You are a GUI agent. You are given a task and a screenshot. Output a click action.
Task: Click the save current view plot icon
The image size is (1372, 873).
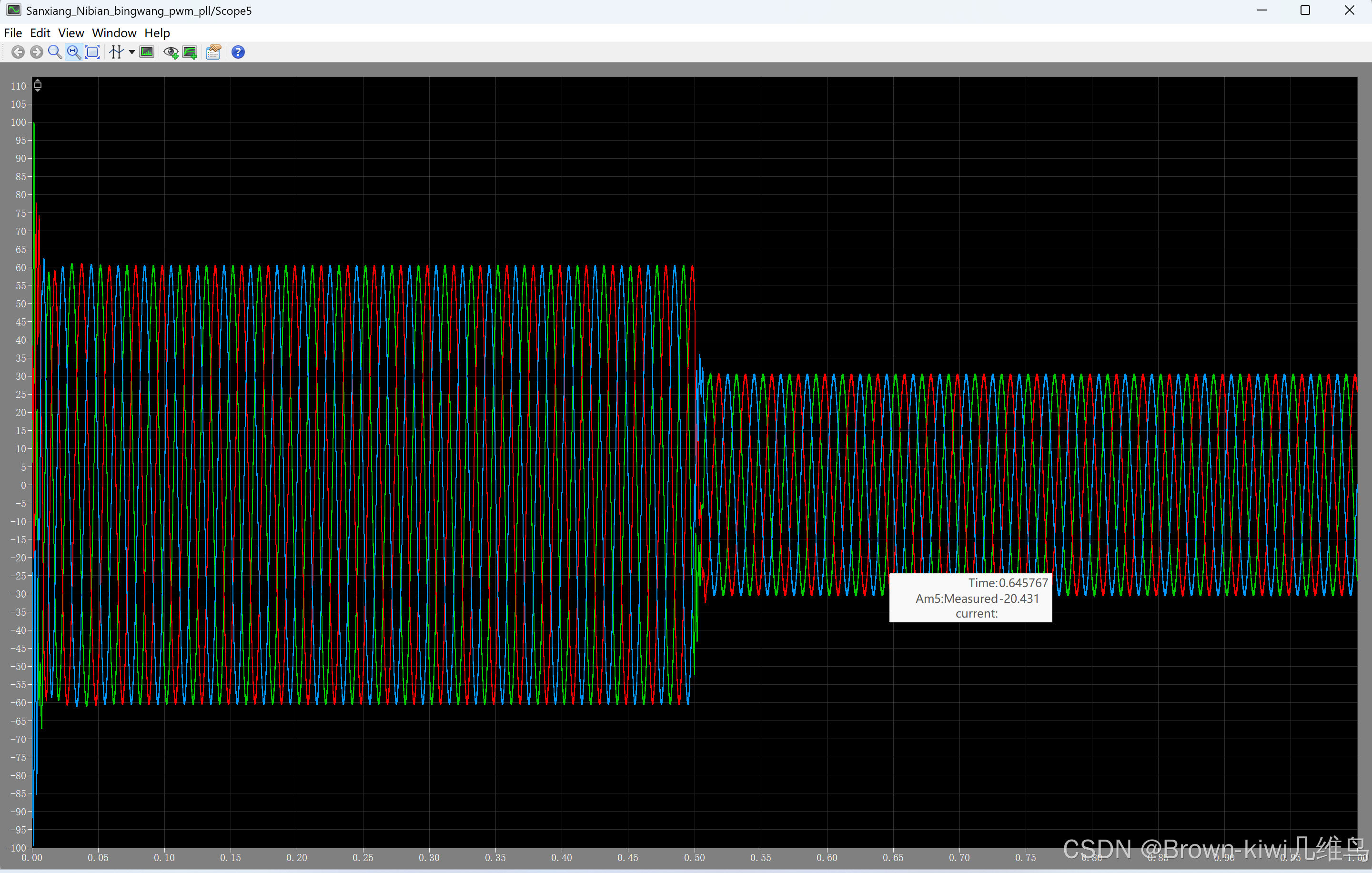coord(190,52)
